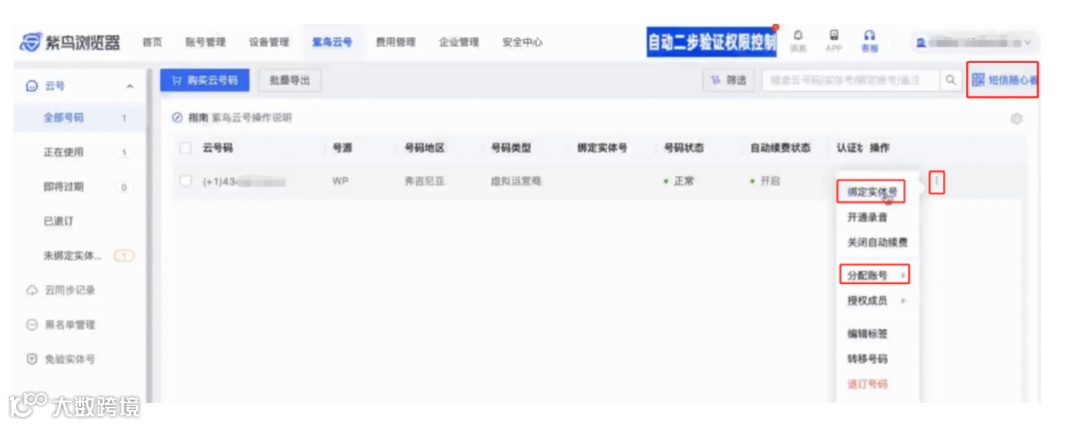This screenshot has height=426, width=1080.
Task: Click the 黑名单管理 icon
Action: (31, 325)
